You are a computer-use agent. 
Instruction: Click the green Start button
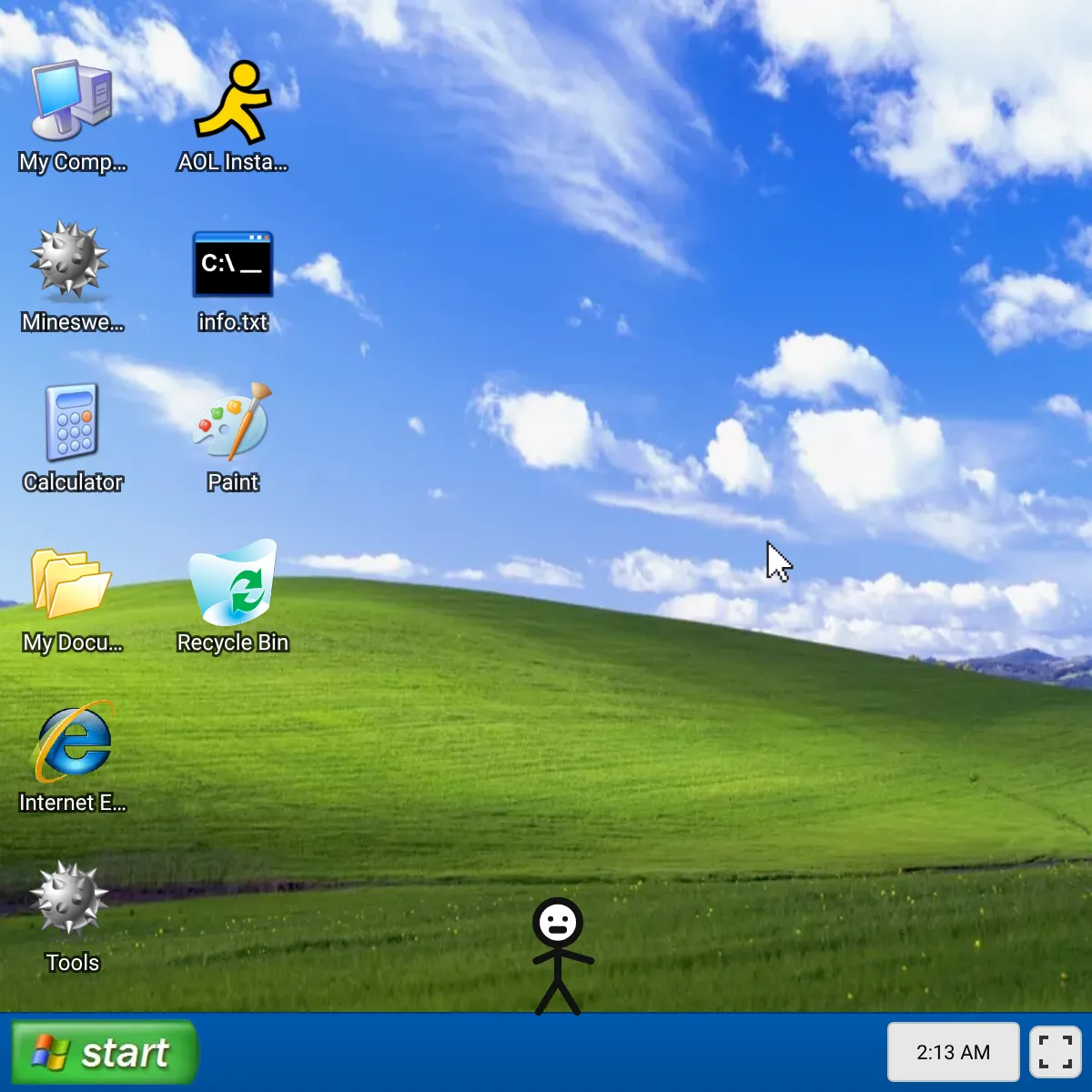tap(104, 1053)
